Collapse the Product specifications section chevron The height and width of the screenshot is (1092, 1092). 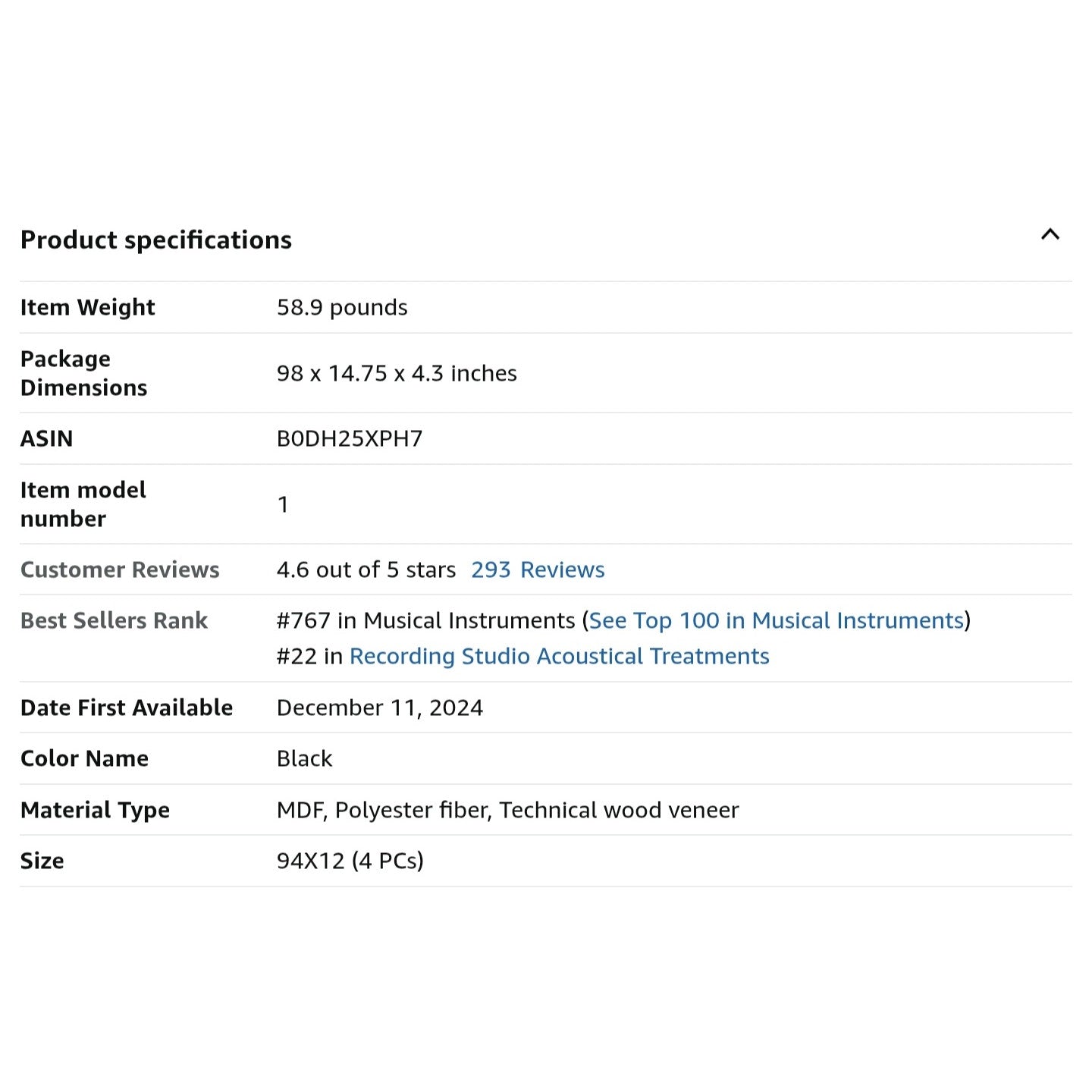tap(1050, 235)
